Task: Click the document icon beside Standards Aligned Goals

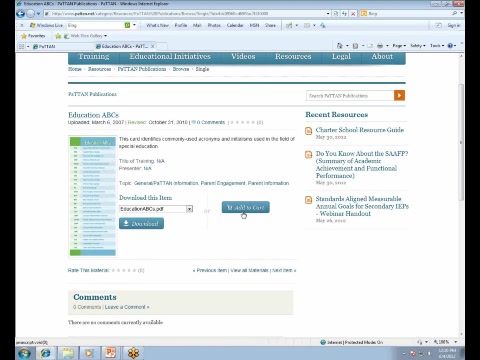Action: coord(309,200)
